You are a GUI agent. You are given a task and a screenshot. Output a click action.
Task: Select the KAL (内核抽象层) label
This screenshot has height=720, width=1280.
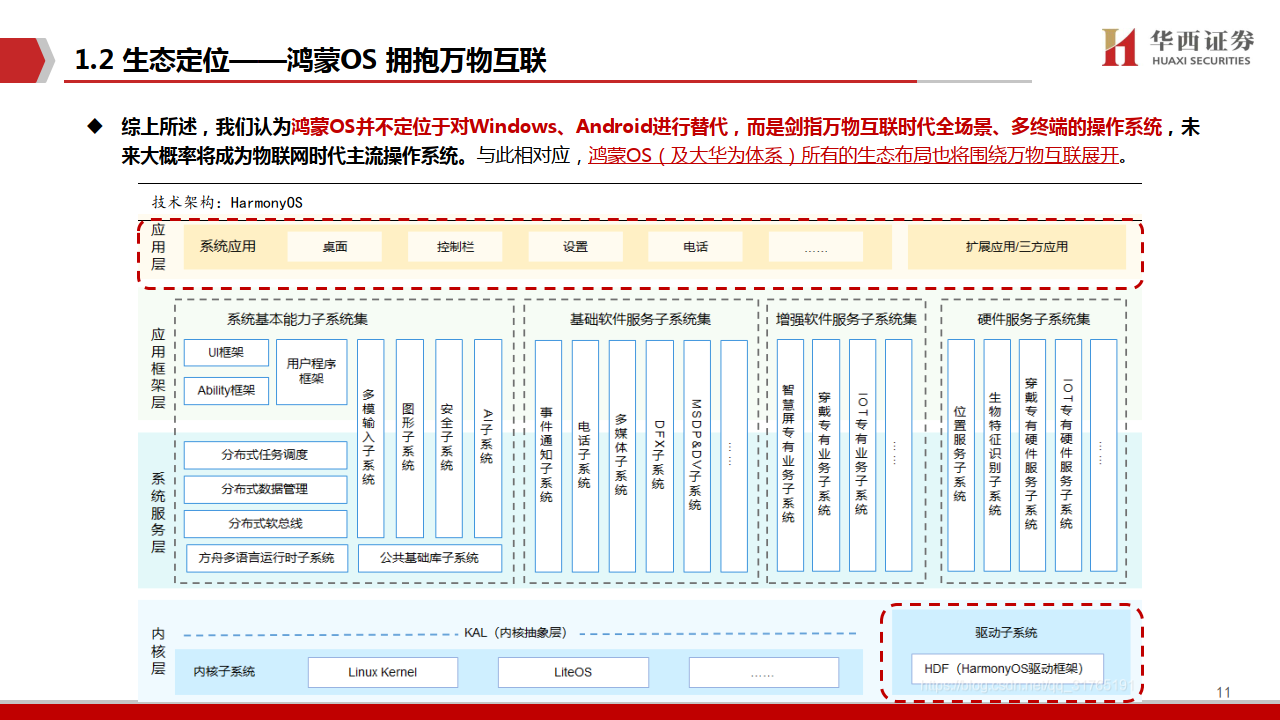coord(515,633)
